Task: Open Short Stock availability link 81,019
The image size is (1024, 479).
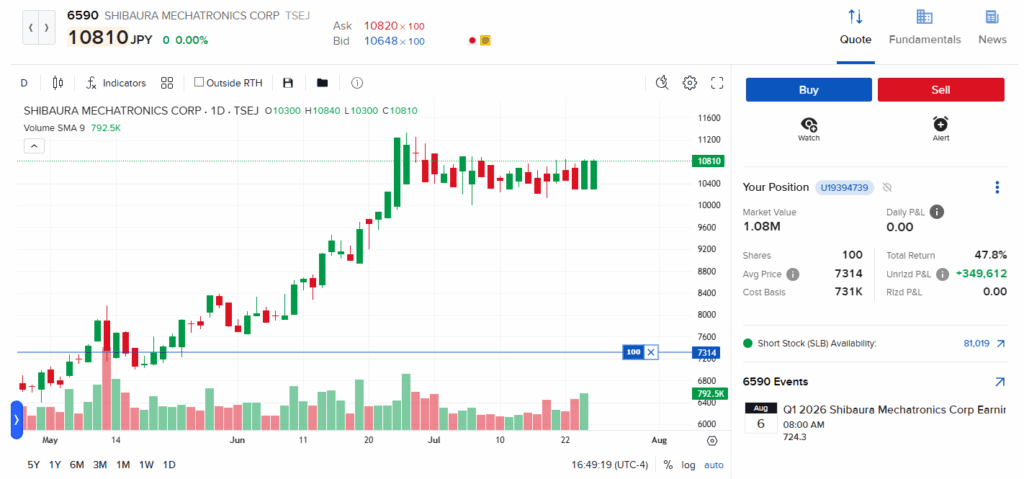Action: pyautogui.click(x=984, y=343)
